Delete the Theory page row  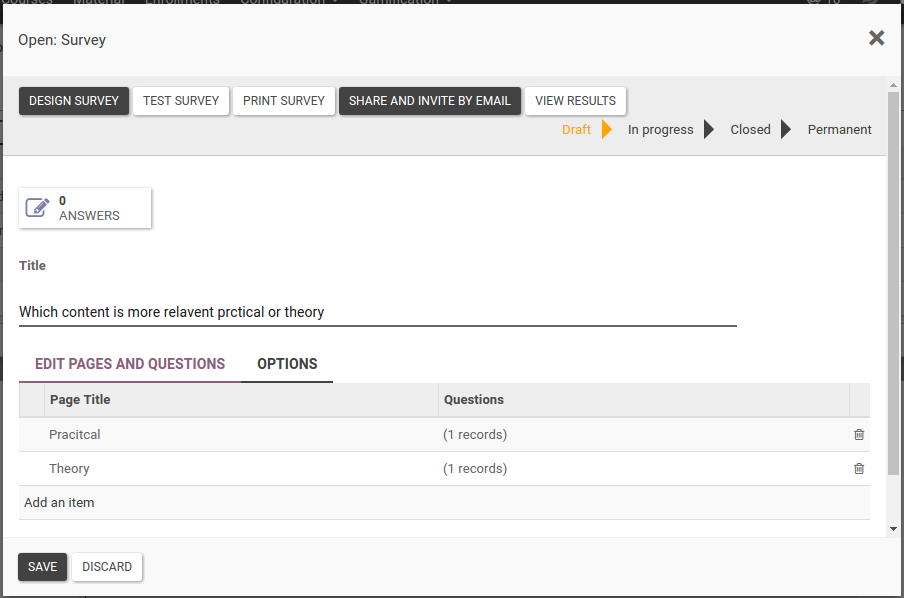point(859,469)
